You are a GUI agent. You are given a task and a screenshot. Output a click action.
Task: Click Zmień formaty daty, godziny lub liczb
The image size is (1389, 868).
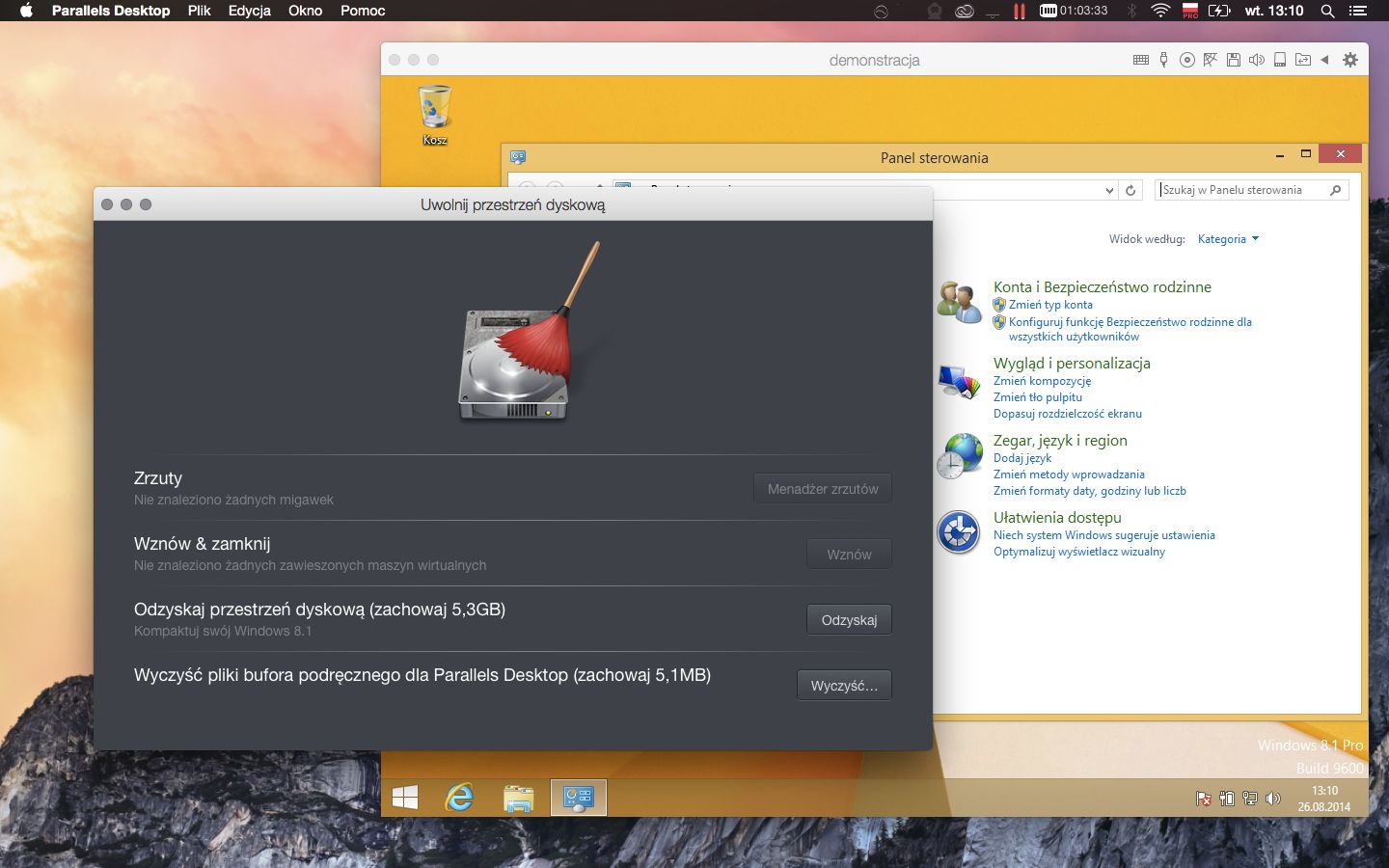click(1090, 491)
